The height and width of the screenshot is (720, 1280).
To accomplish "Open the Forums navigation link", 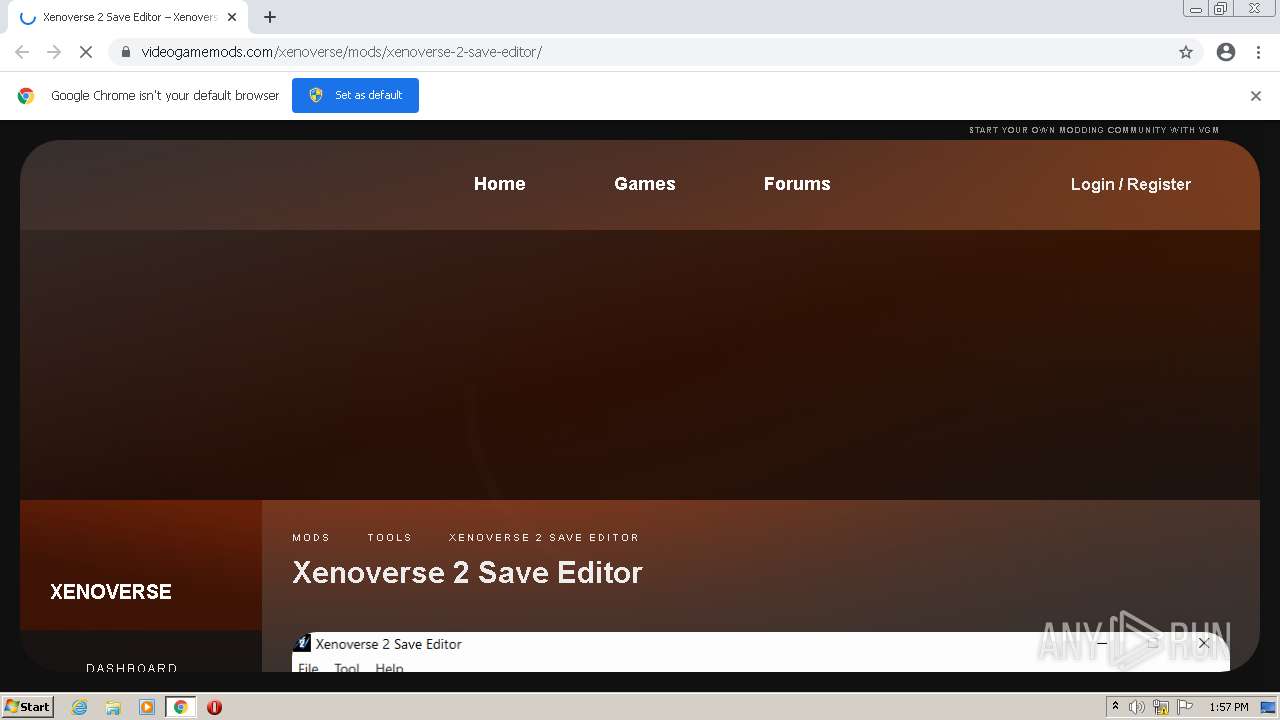I will click(797, 184).
